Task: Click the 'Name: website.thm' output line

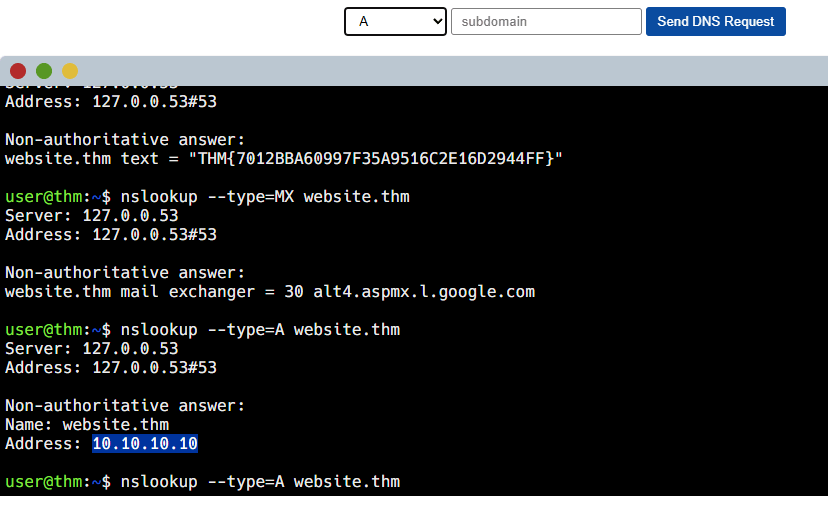Action: 87,425
